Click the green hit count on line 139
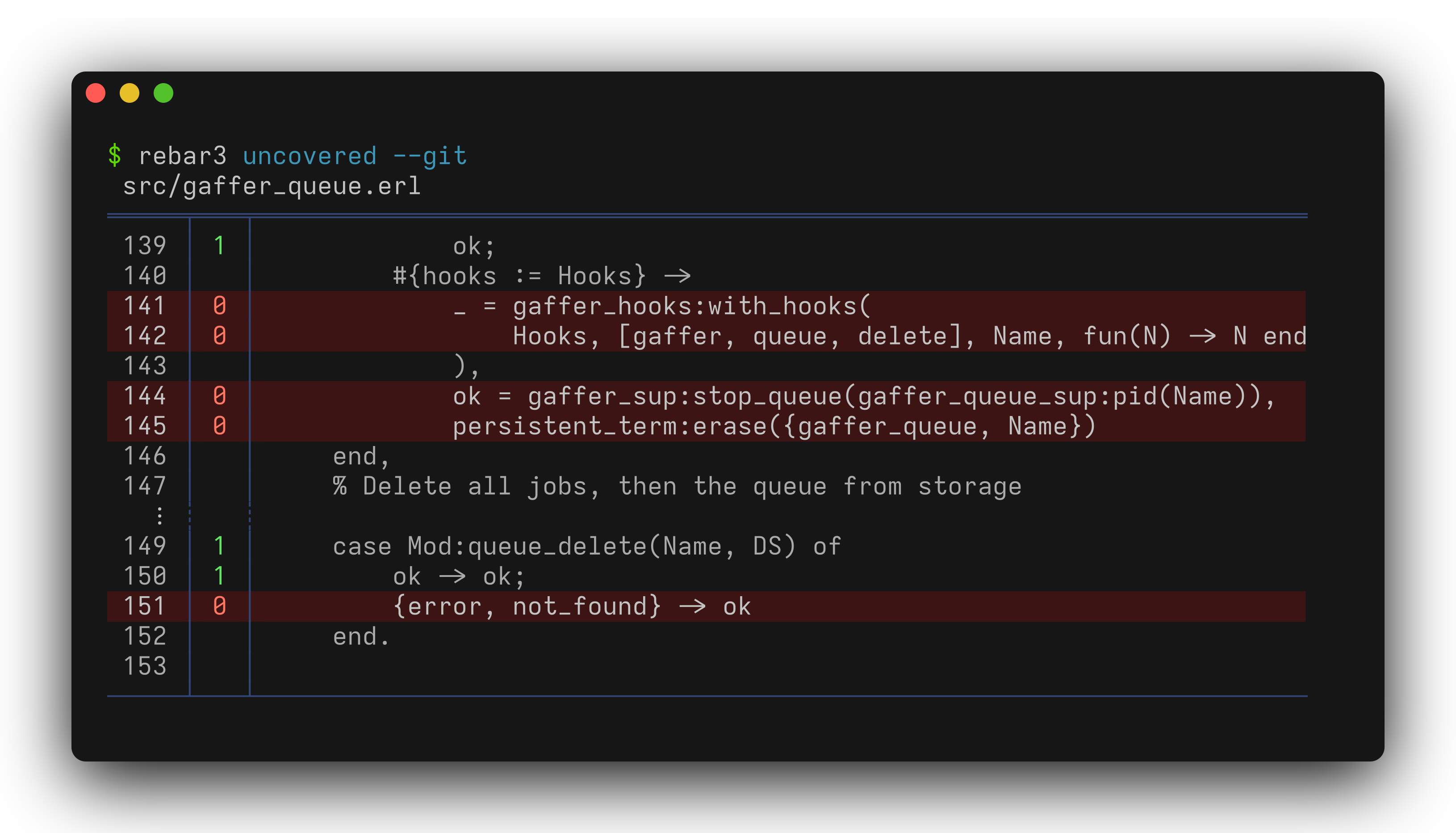Viewport: 1456px width, 833px height. 219,245
